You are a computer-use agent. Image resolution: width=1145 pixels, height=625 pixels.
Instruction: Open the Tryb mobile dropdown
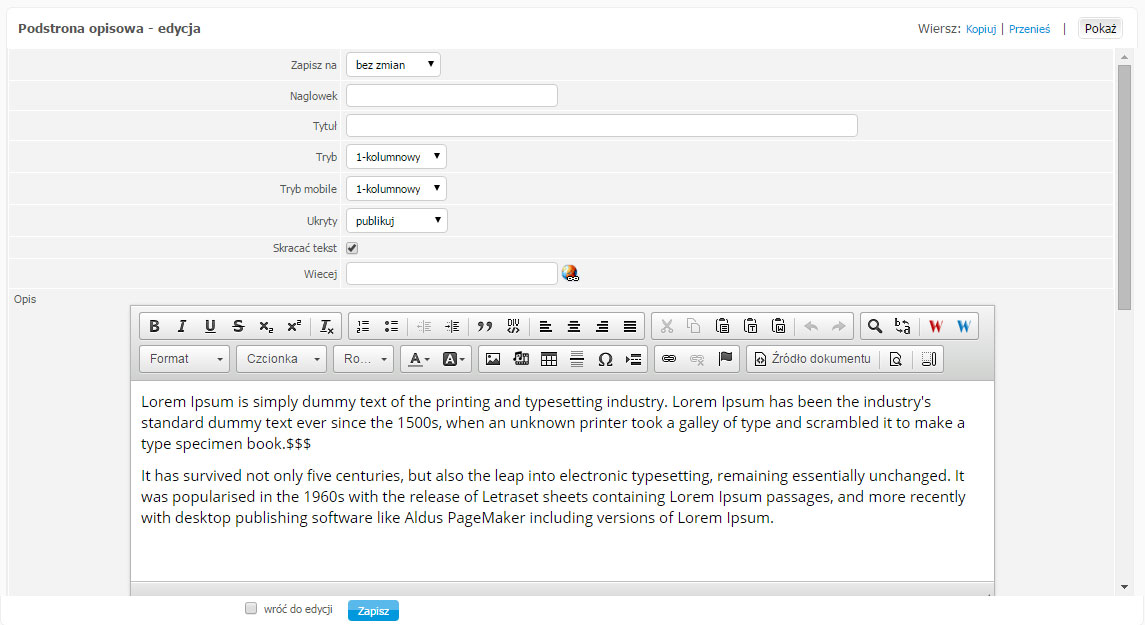point(397,189)
